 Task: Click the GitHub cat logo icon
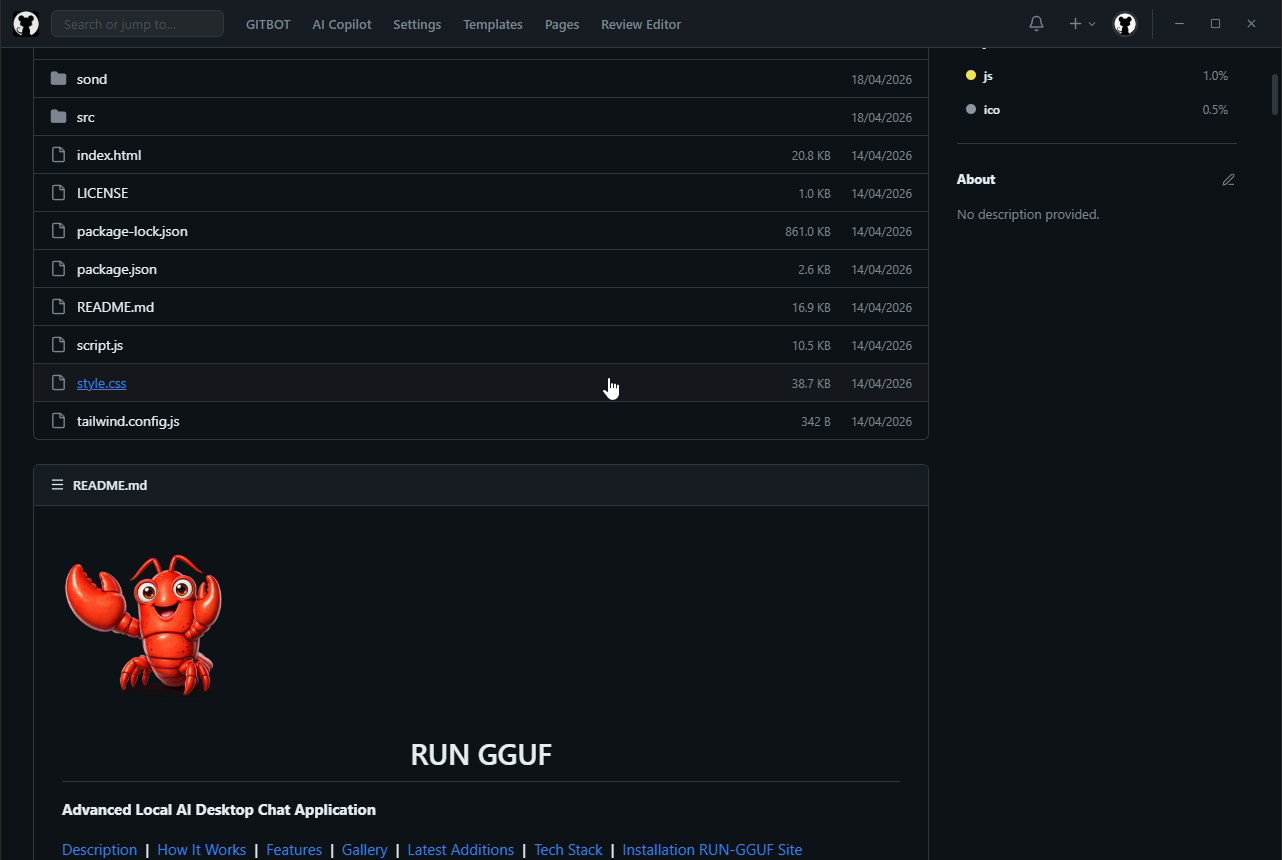pos(26,24)
